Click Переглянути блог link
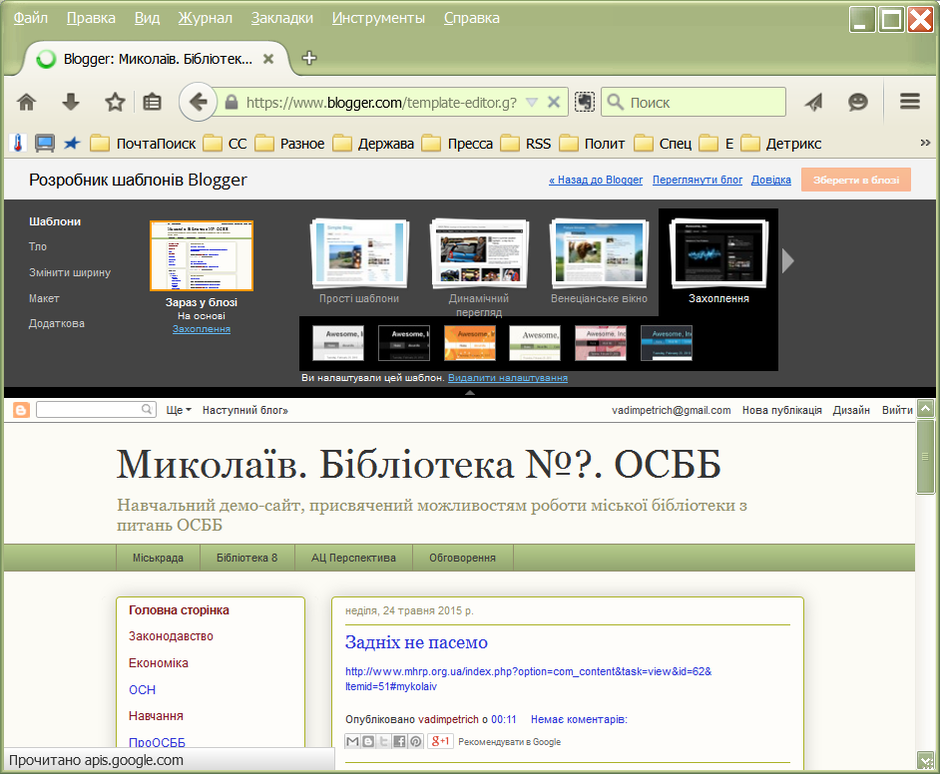Viewport: 940px width, 774px height. click(x=697, y=180)
